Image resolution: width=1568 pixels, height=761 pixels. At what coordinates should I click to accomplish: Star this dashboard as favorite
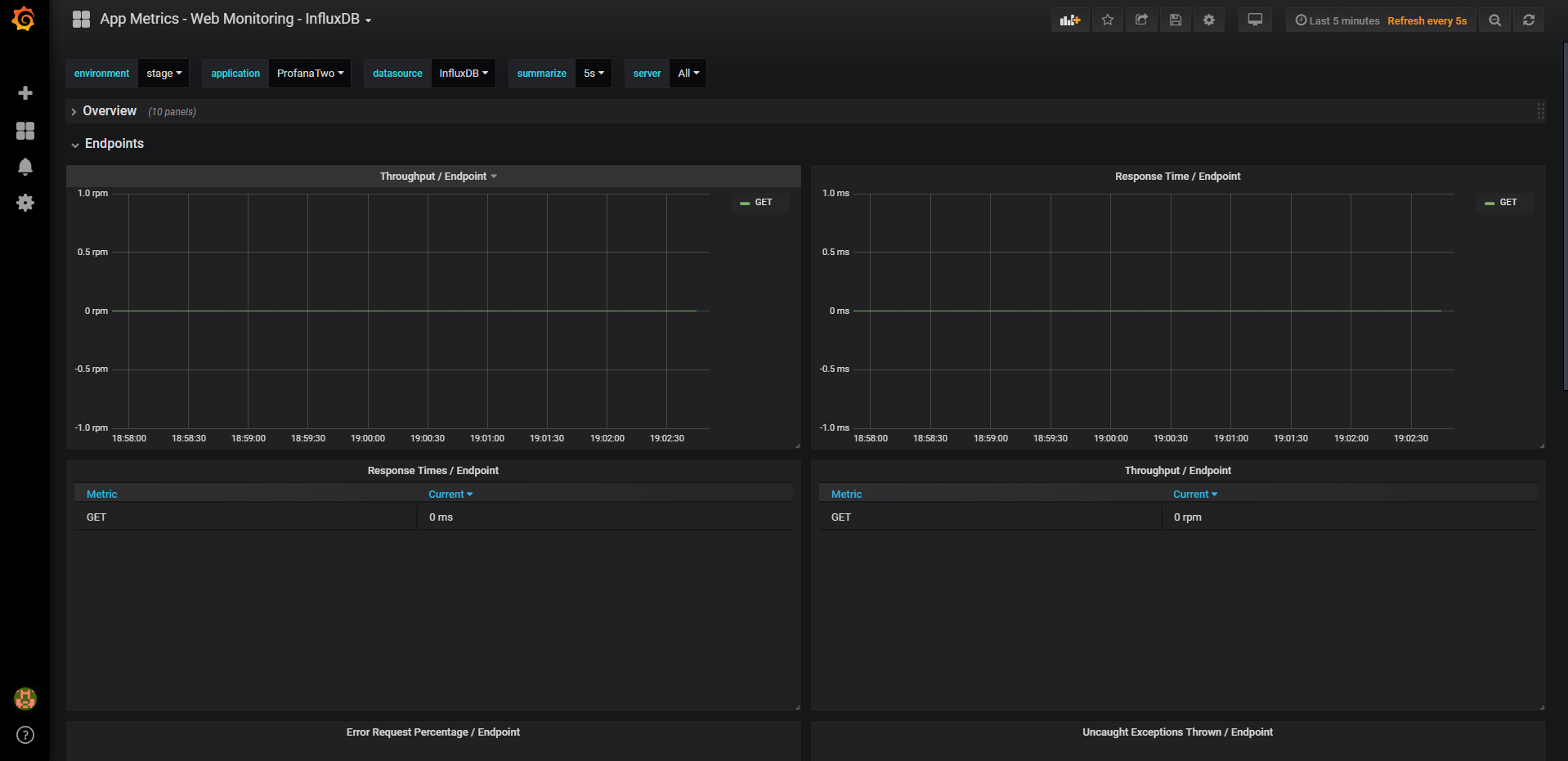coord(1108,20)
